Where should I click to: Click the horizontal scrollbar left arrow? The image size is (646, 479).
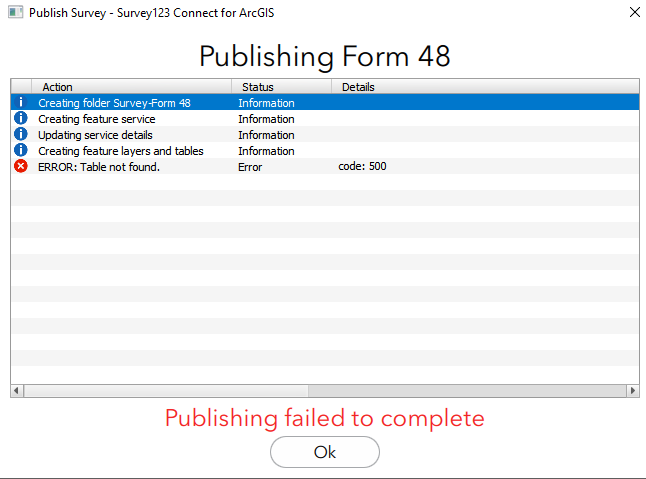(x=17, y=390)
